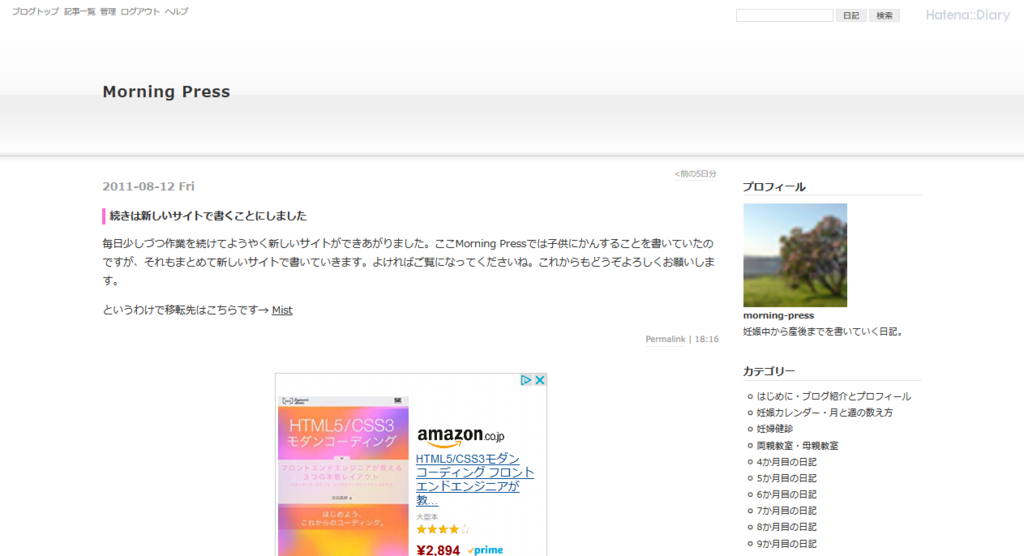The image size is (1024, 556).
Task: Open ブログトップ in the top menu
Action: click(35, 12)
